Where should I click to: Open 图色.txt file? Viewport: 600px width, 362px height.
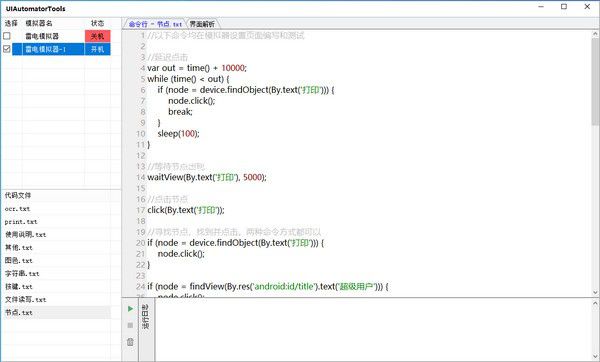point(19,261)
